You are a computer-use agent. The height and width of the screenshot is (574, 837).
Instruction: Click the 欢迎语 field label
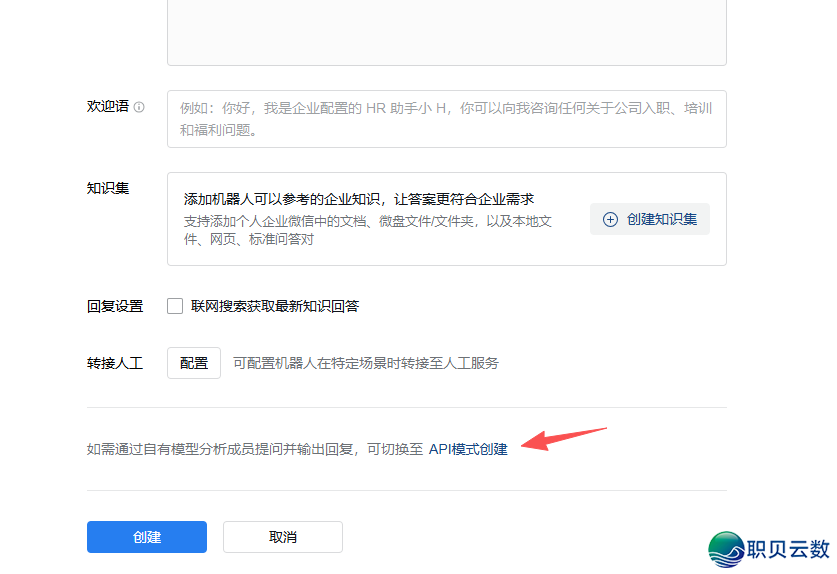pos(108,107)
